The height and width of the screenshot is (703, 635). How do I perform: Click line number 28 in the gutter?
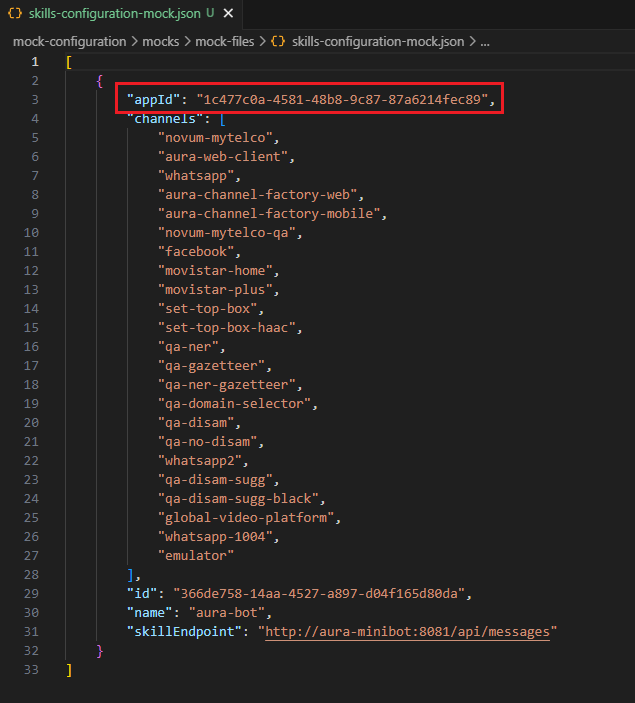coord(31,575)
